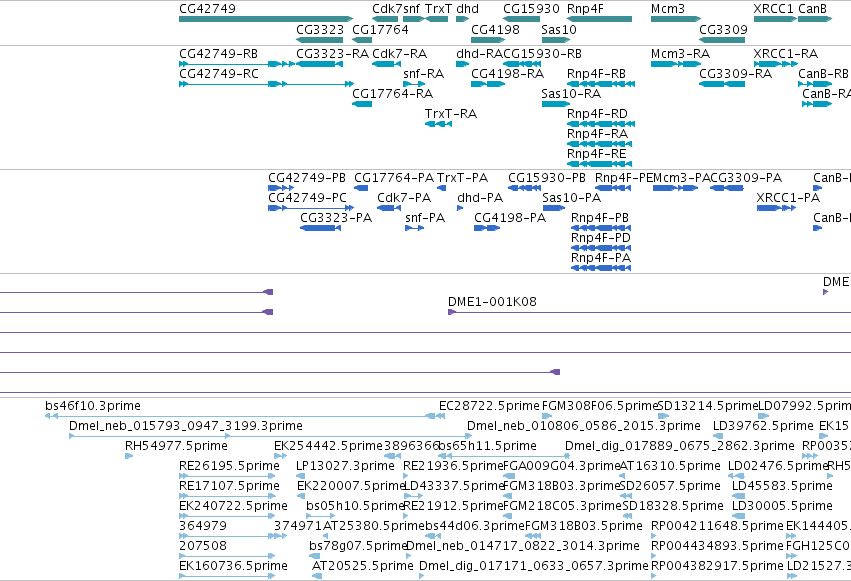This screenshot has height=581, width=851.
Task: Click the CG17764 gene feature
Action: pyautogui.click(x=362, y=40)
